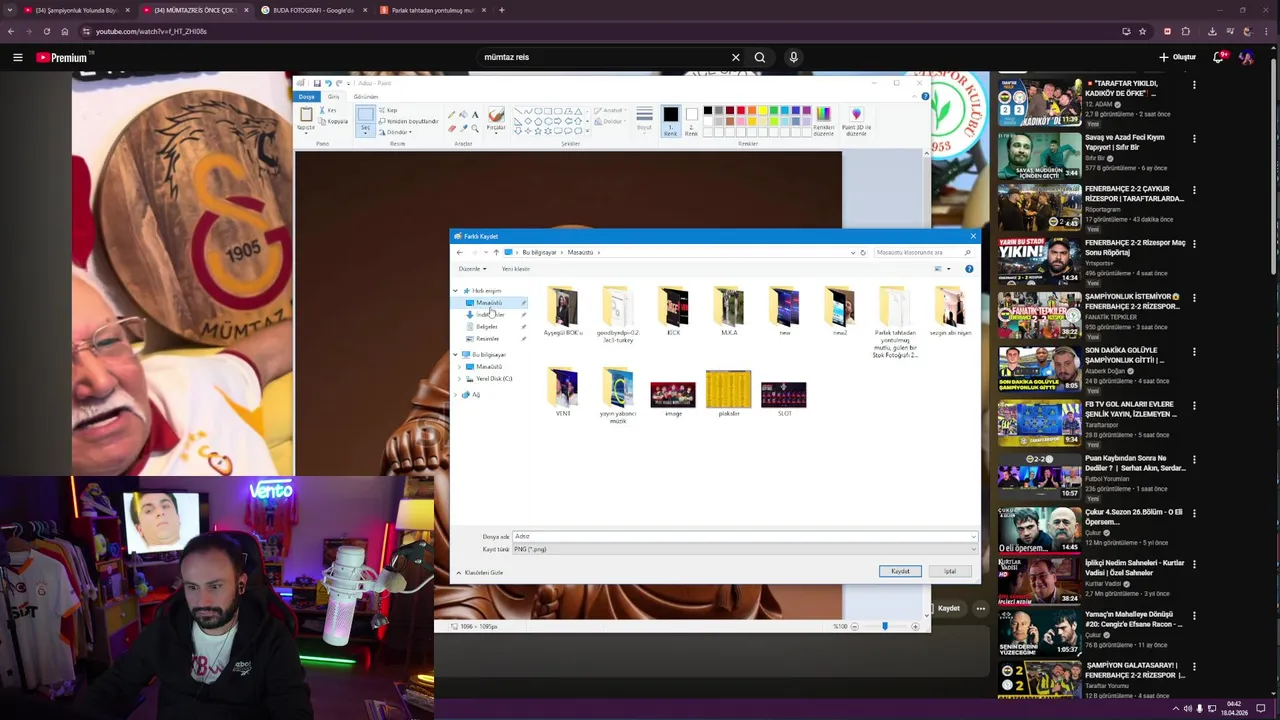The height and width of the screenshot is (720, 1280).
Task: Open the yayın yabancı müzik folder
Action: click(618, 396)
